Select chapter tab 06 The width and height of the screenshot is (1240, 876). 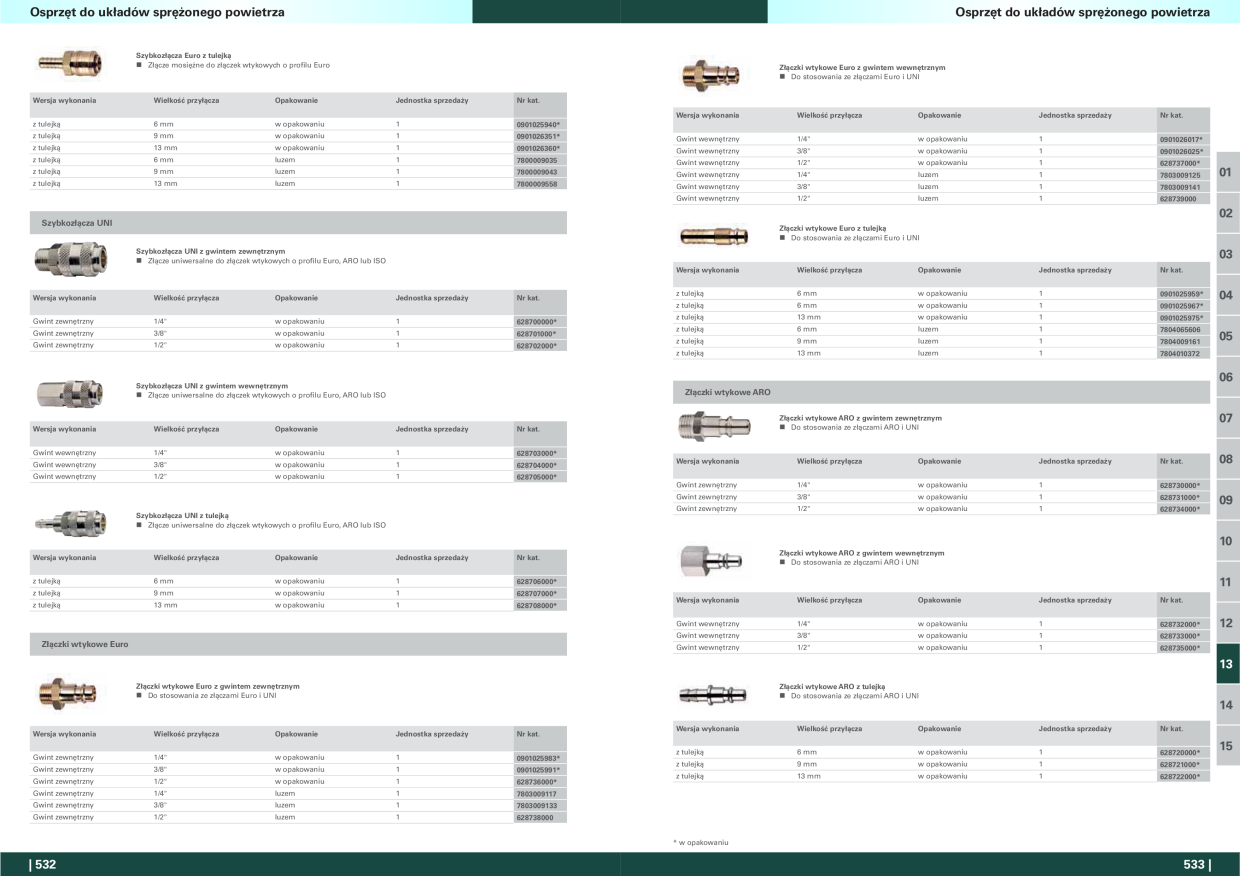pyautogui.click(x=1228, y=377)
